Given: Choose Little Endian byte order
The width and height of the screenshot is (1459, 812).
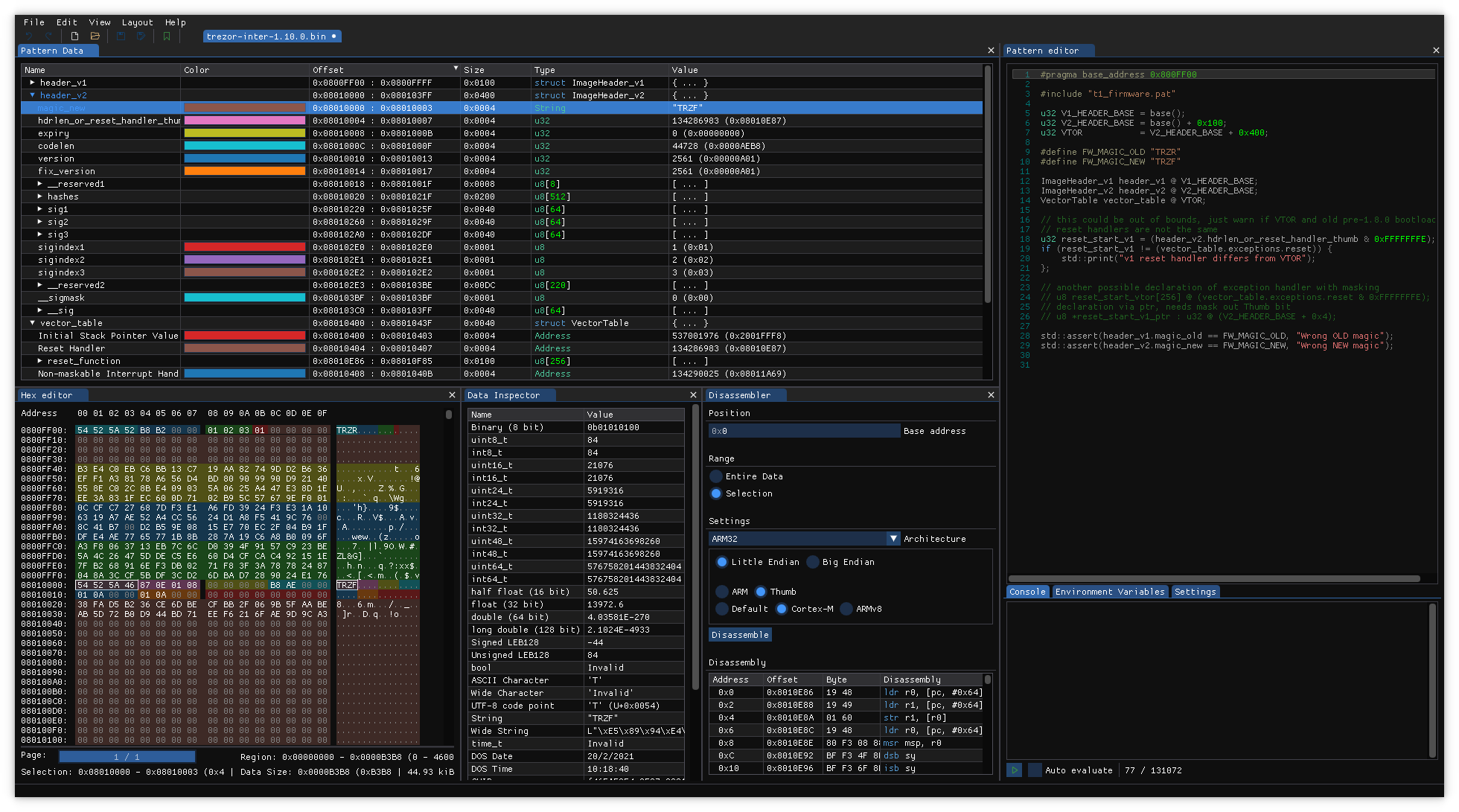Looking at the screenshot, I should pyautogui.click(x=721, y=562).
